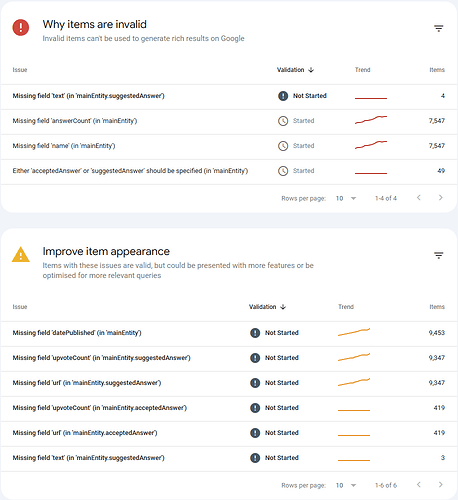This screenshot has width=458, height=500.
Task: Click trend sparkline for 'answerCount' issue
Action: click(x=371, y=120)
